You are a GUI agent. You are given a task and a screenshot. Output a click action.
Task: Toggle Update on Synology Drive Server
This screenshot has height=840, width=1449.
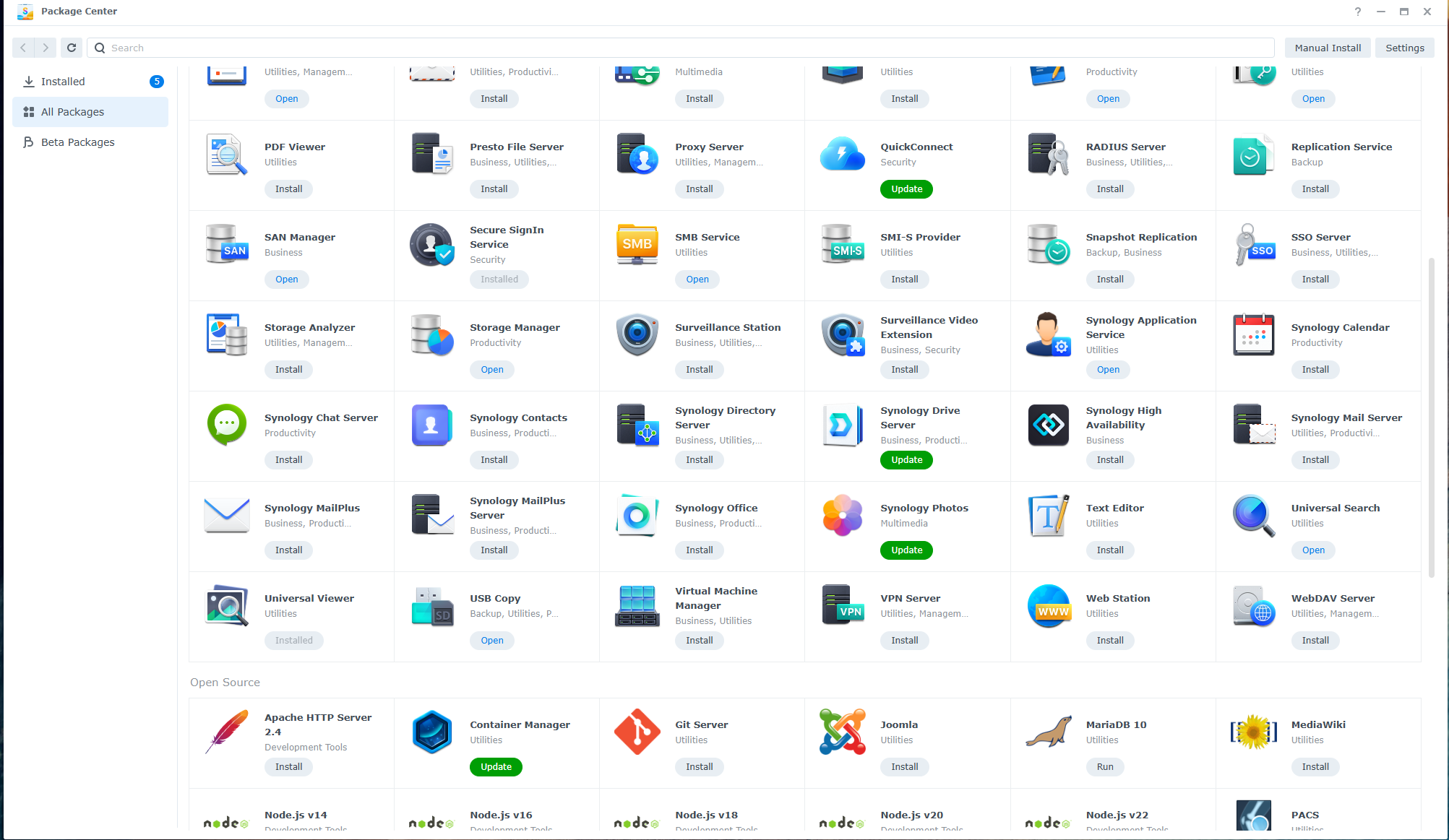(906, 460)
